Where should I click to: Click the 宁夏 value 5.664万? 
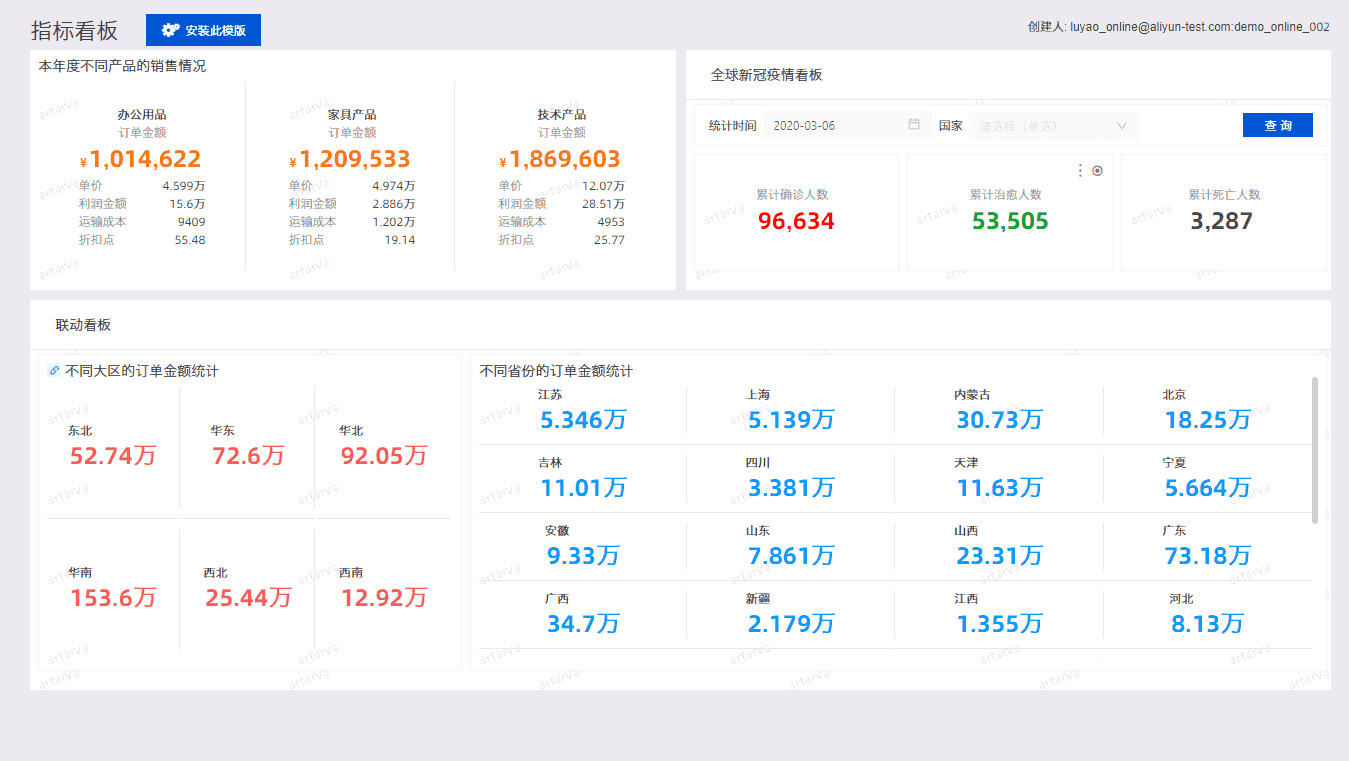[1207, 488]
